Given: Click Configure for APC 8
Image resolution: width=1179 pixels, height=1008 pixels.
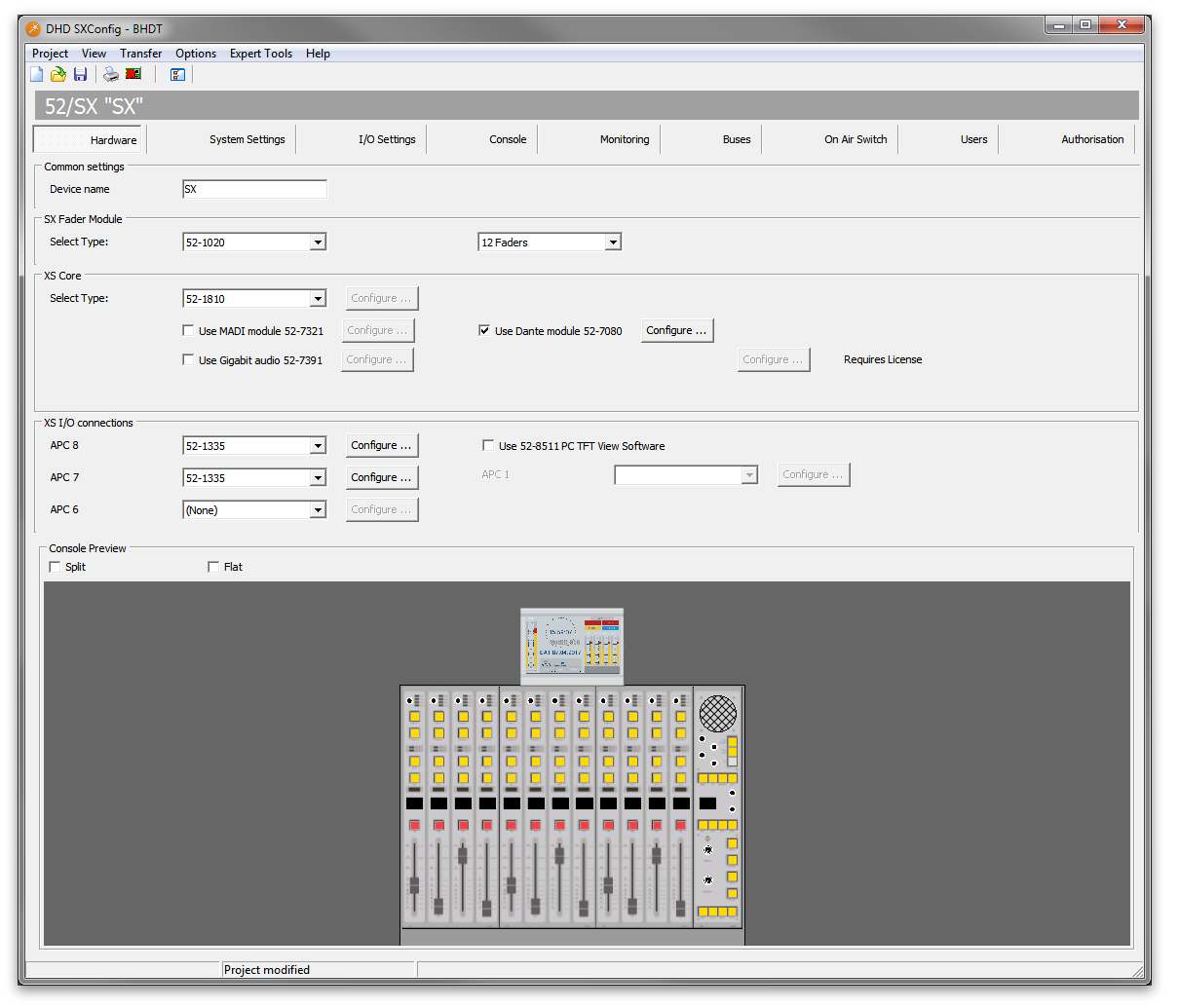Looking at the screenshot, I should pyautogui.click(x=382, y=445).
